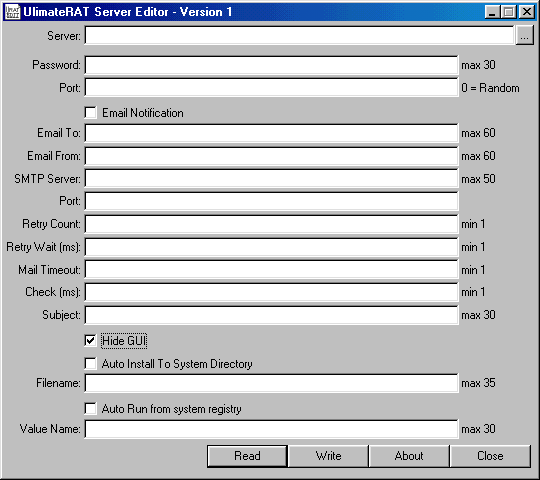Click the Value Name input field

tap(271, 429)
